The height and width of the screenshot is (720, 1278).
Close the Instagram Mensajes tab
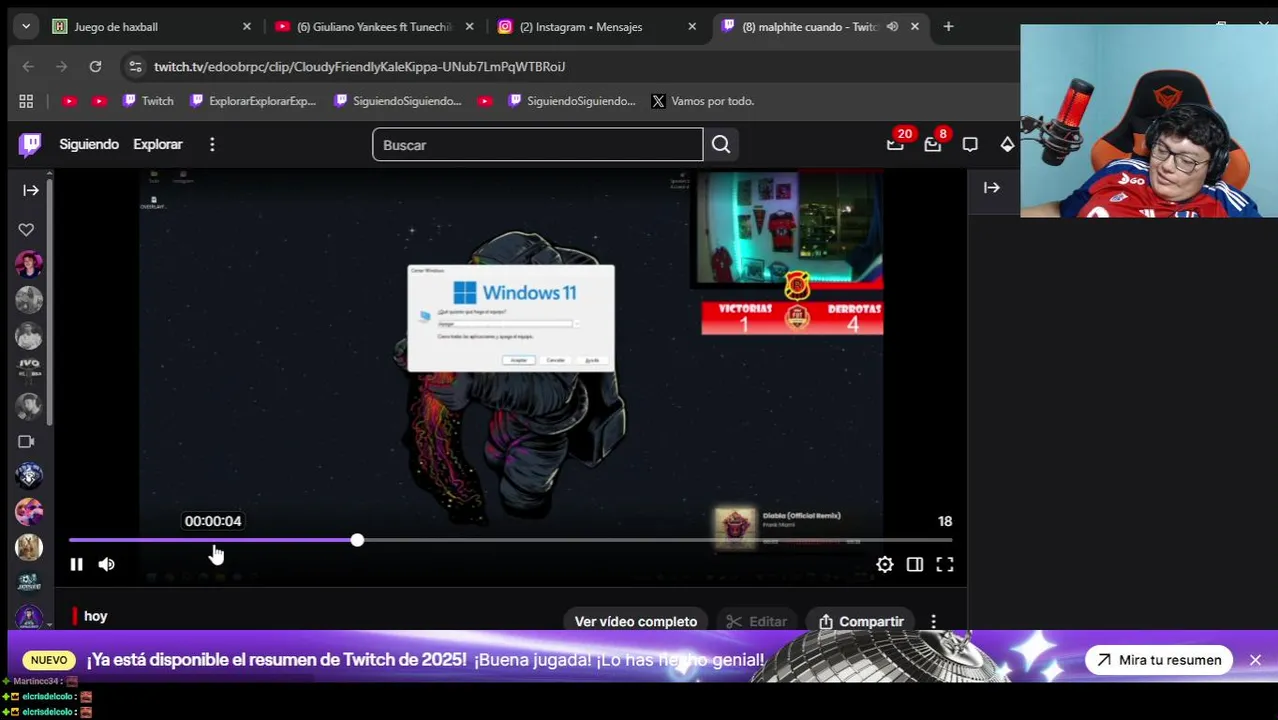coord(692,27)
